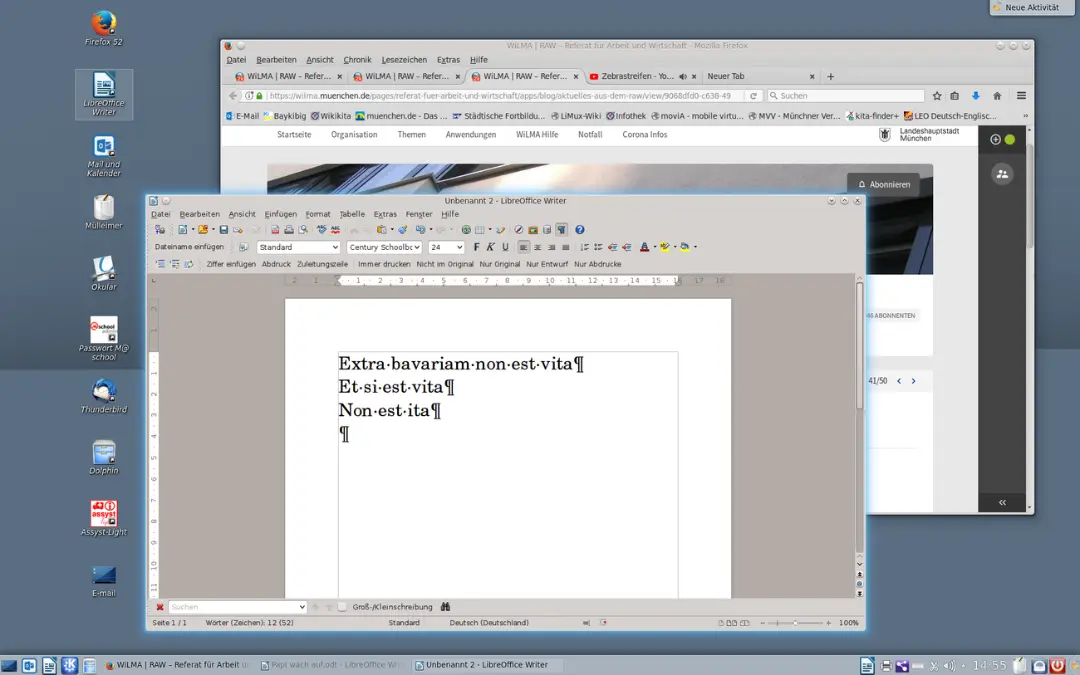Click the Export as PDF icon

[x=275, y=229]
